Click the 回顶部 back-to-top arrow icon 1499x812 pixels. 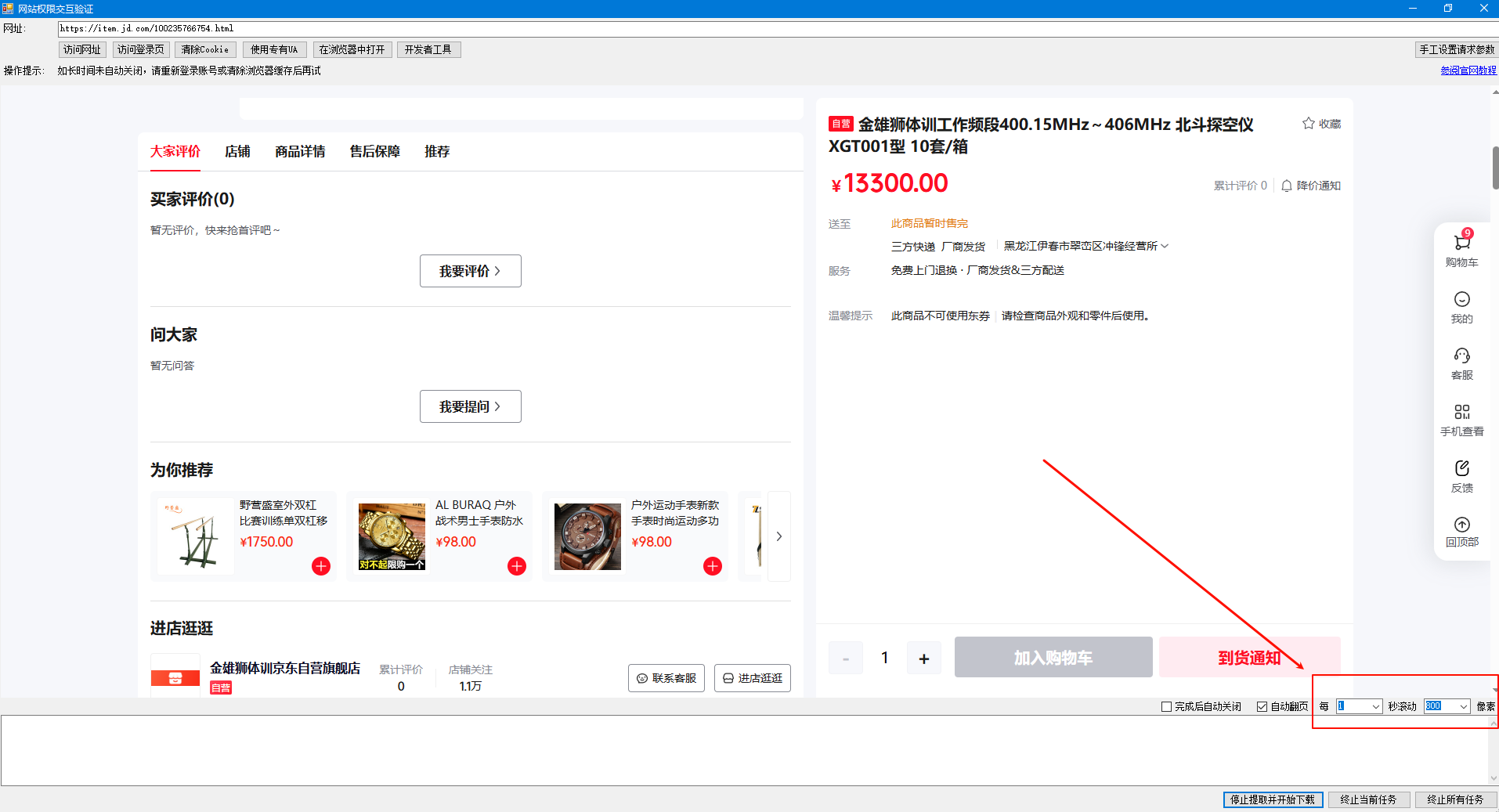coord(1461,525)
